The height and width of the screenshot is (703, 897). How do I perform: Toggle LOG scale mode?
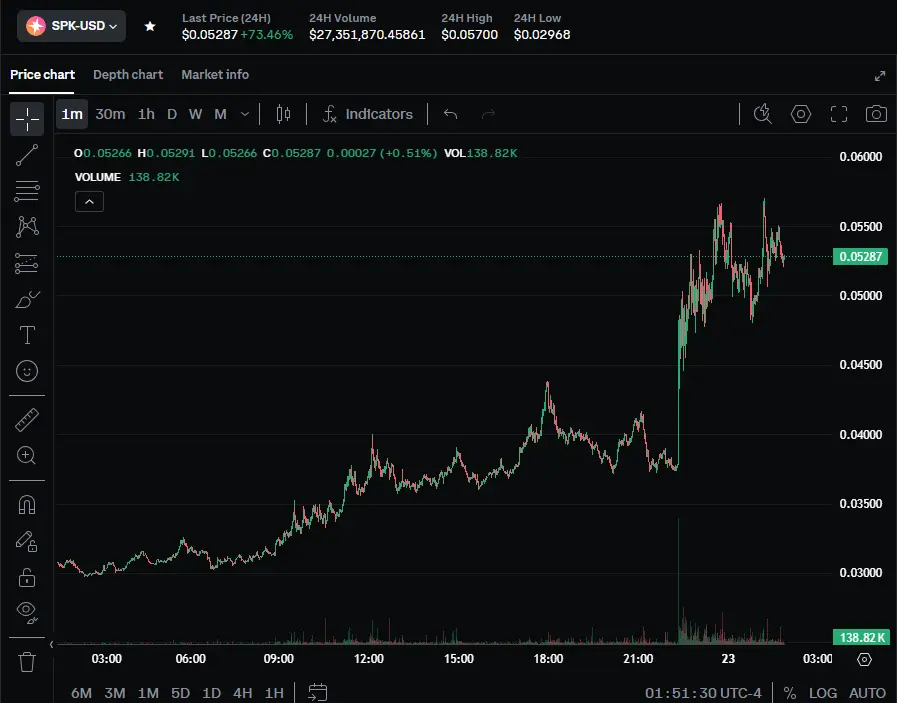click(x=823, y=693)
